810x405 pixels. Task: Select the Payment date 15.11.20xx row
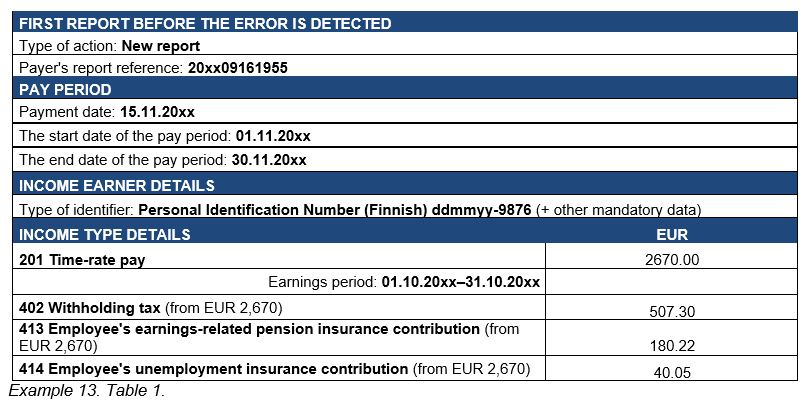[93, 112]
